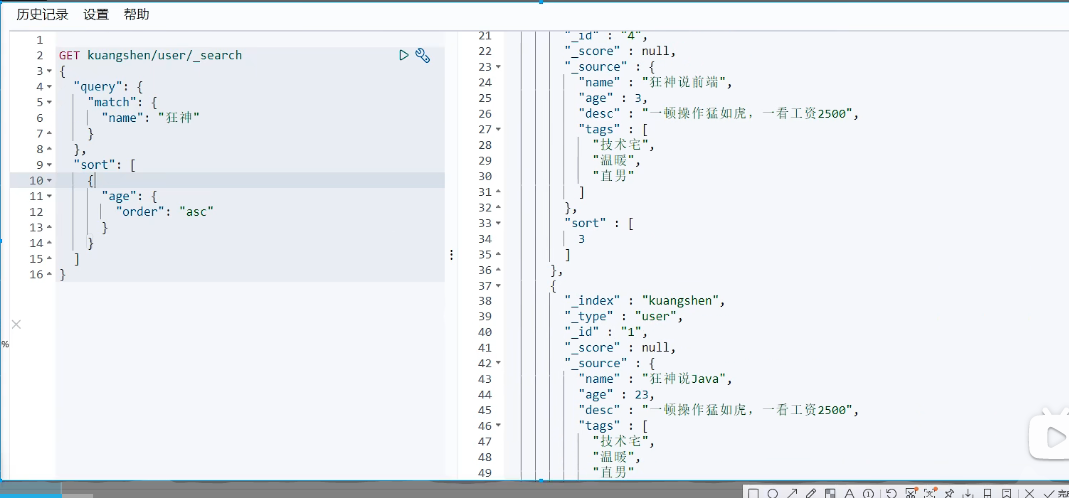
Task: Collapse "_source" at response line 42
Action: pos(498,364)
